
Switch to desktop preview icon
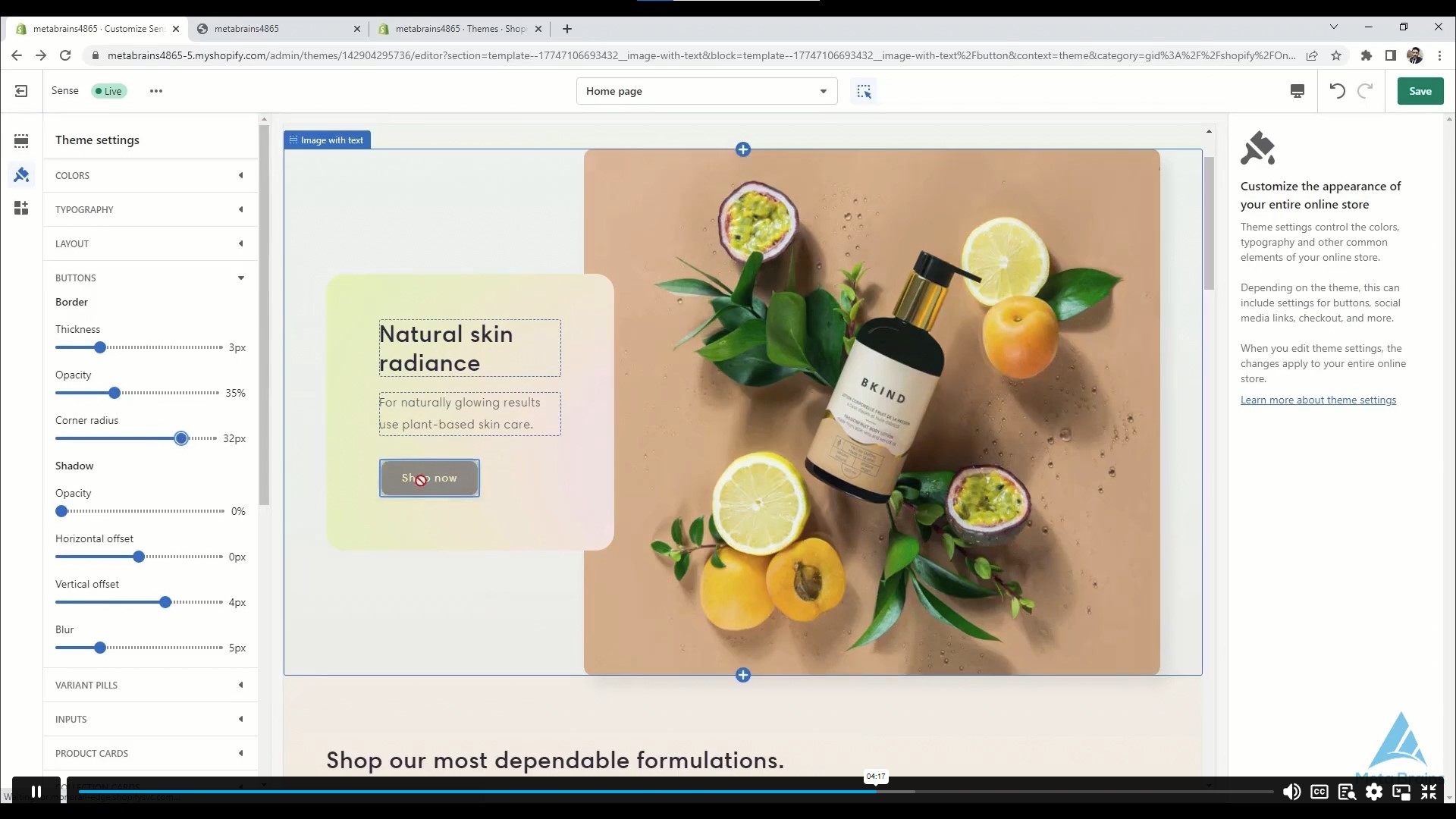pos(1298,91)
